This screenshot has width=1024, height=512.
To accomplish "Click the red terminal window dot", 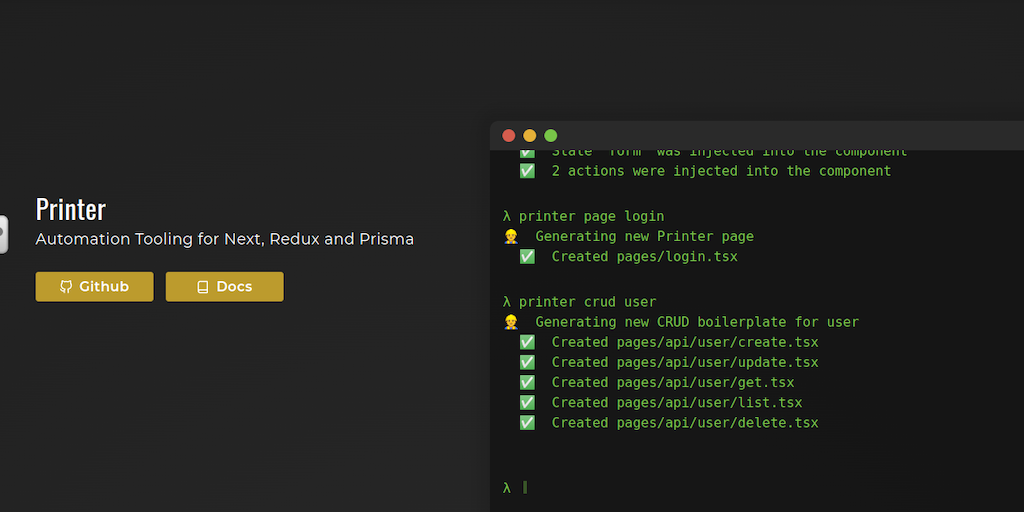I will tap(509, 136).
